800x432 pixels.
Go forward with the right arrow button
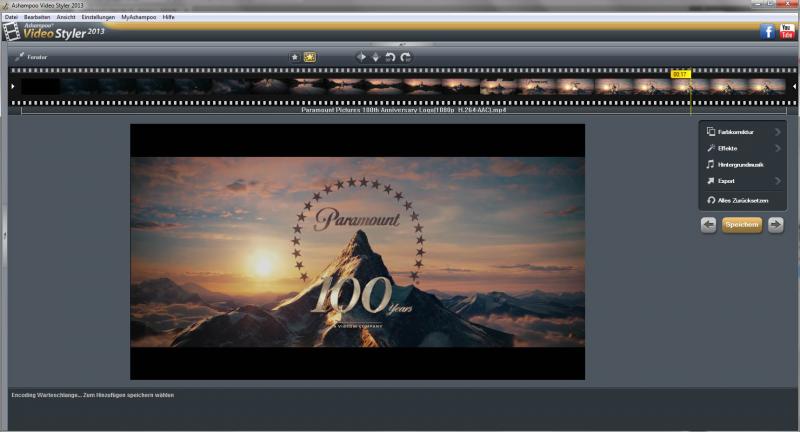776,224
